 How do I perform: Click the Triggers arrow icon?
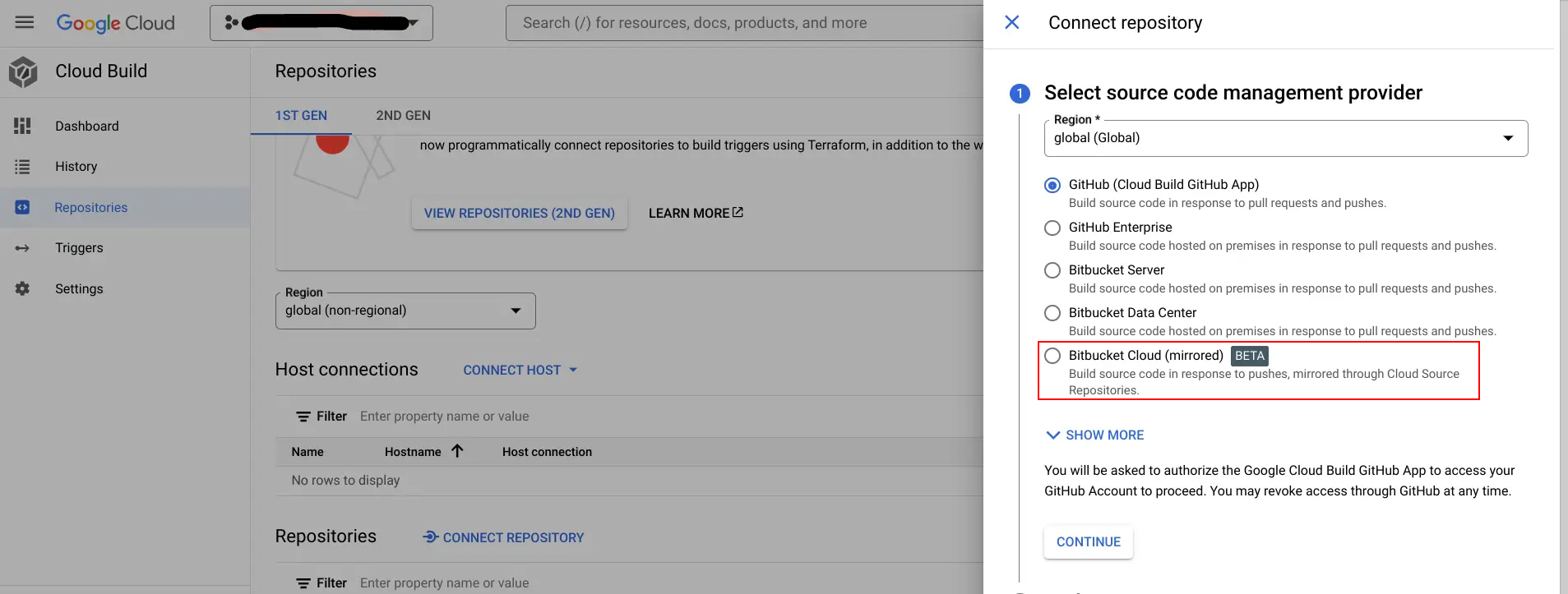[22, 248]
